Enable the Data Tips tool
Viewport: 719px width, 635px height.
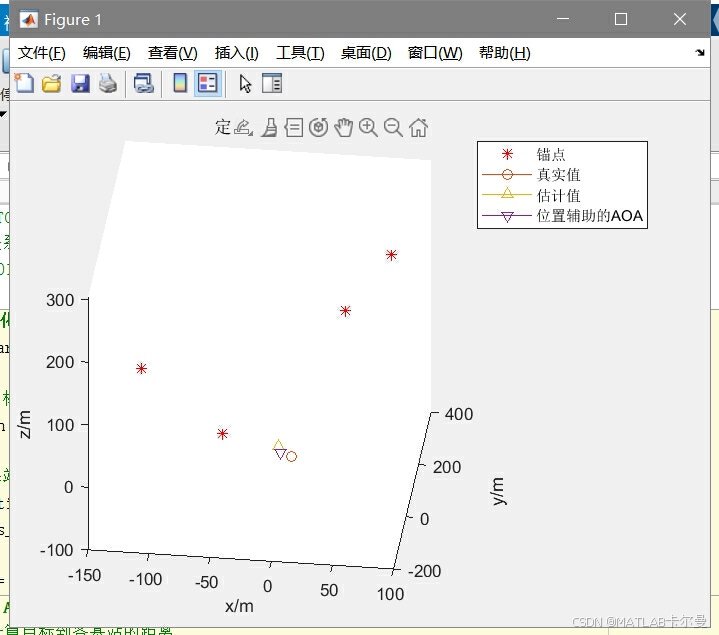point(293,127)
